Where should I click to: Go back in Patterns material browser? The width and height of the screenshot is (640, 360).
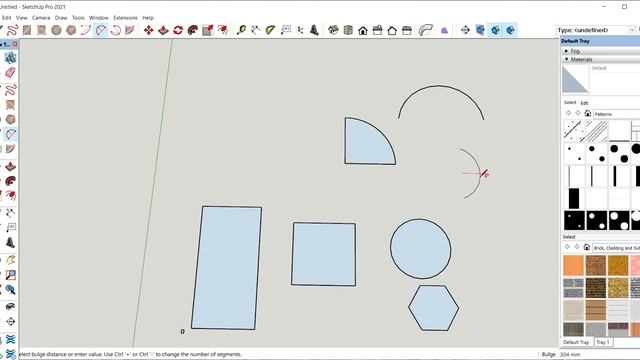568,113
